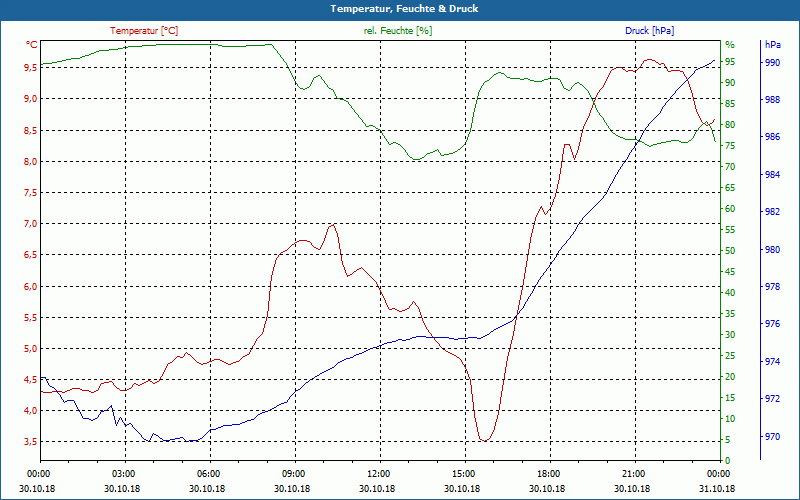Viewport: 800px width, 500px height.
Task: Click the 10 humidity axis value
Action: tap(730, 418)
